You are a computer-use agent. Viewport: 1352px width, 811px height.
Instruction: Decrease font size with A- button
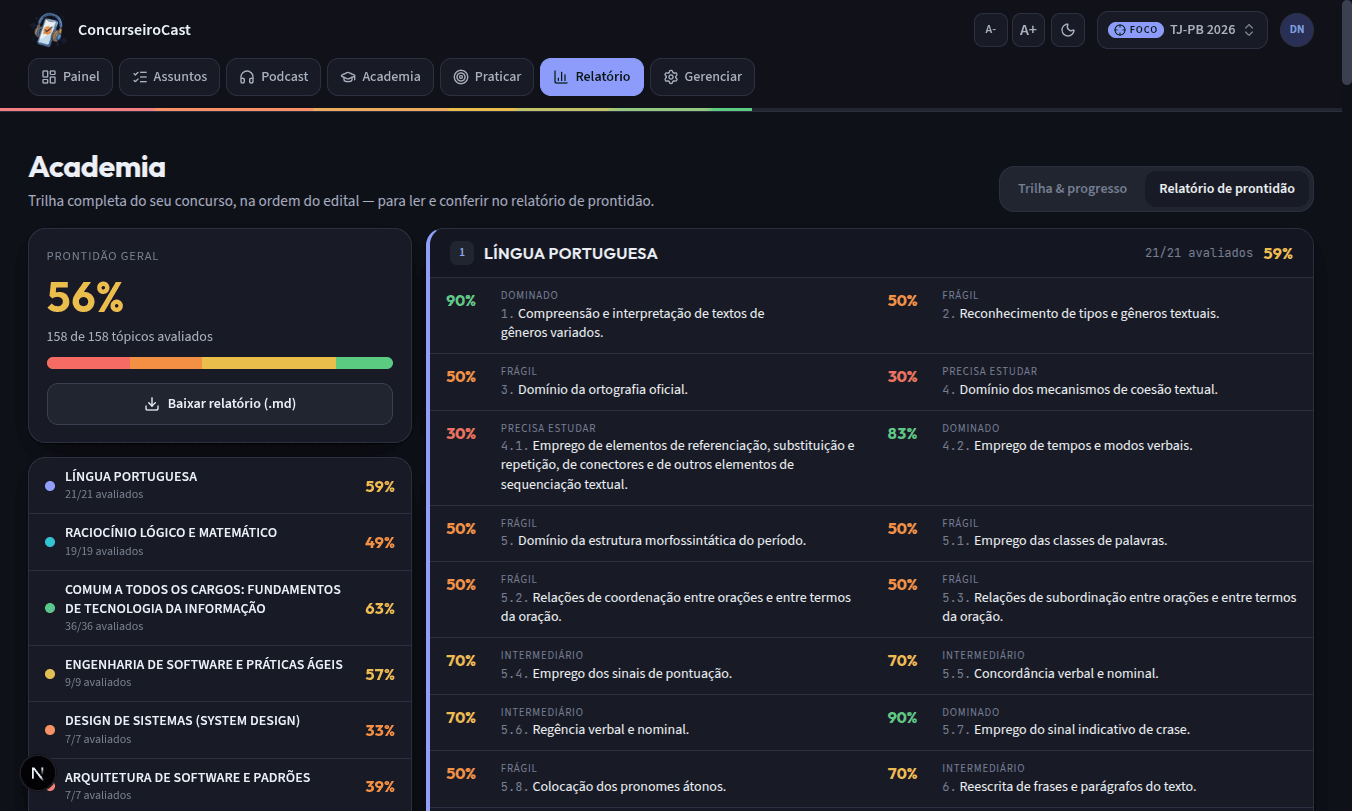[x=991, y=30]
